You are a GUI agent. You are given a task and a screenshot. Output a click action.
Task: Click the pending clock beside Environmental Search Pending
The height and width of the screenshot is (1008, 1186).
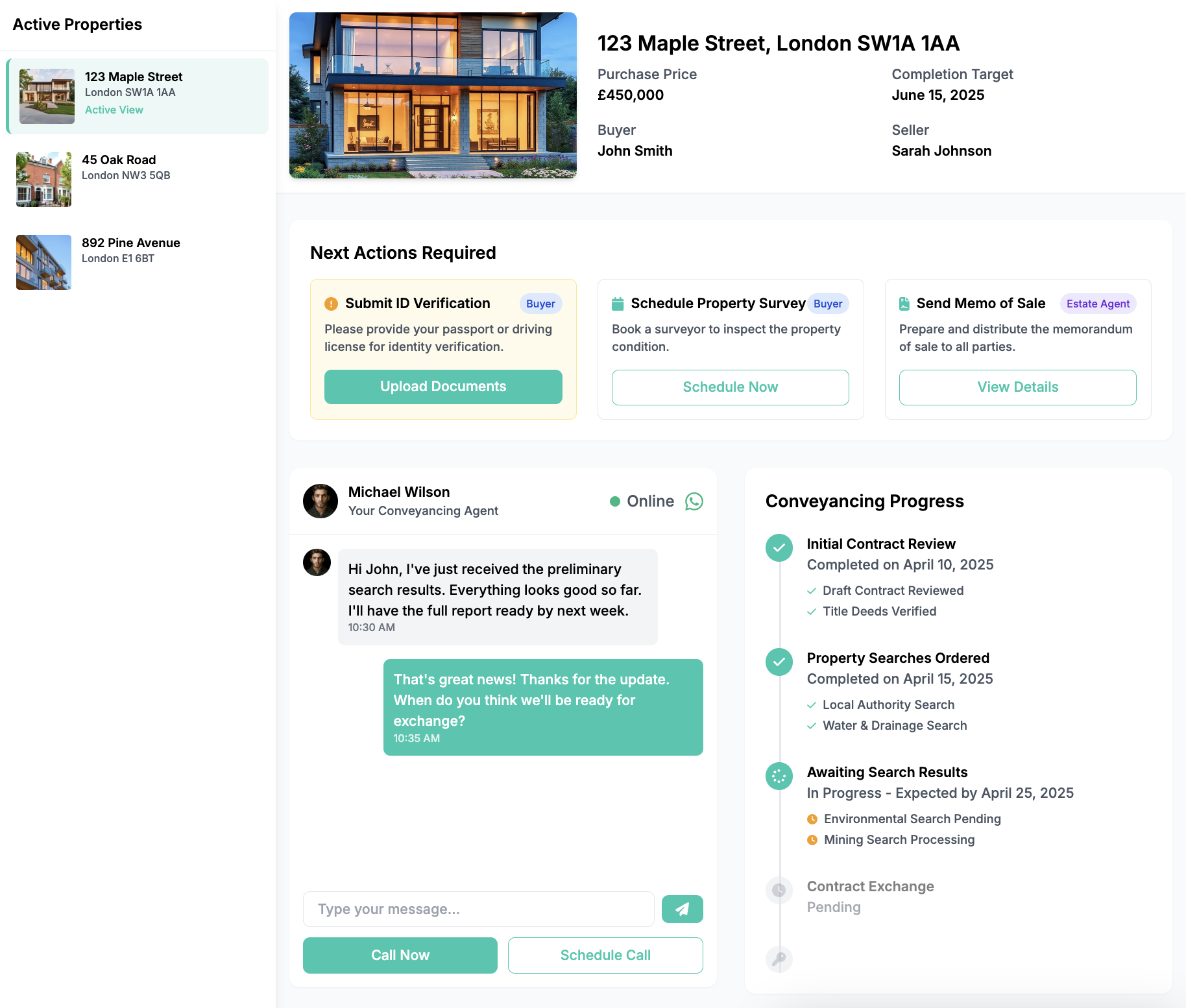(812, 819)
